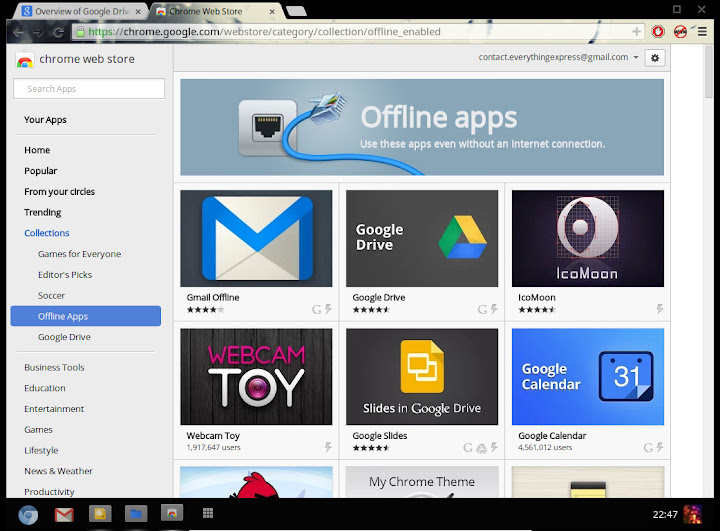Click the Google G badge under Google Calendar
This screenshot has width=720, height=531.
648,447
